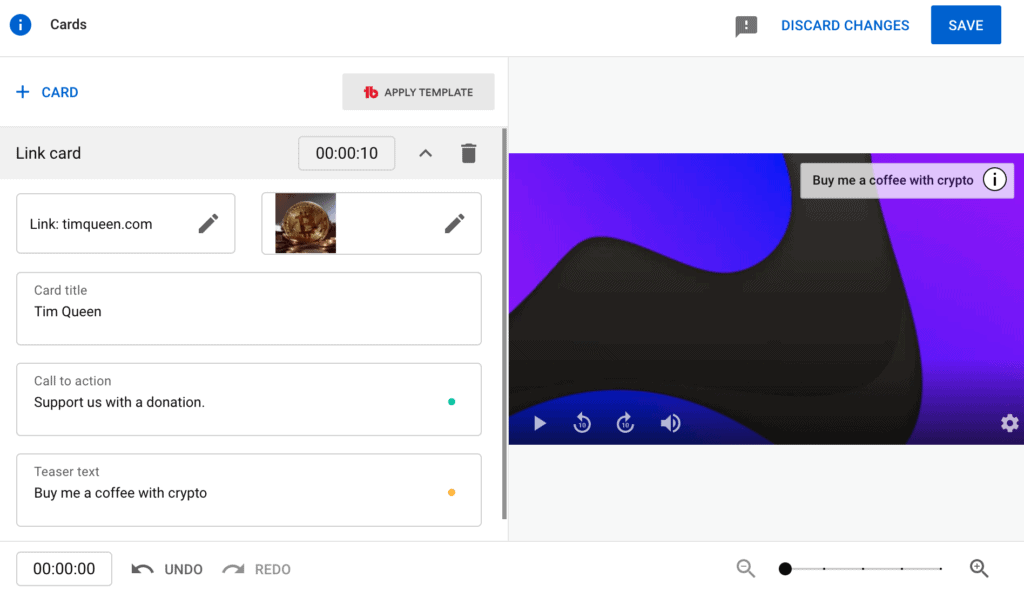Discard changes to the cards
This screenshot has width=1024, height=598.
tap(845, 25)
